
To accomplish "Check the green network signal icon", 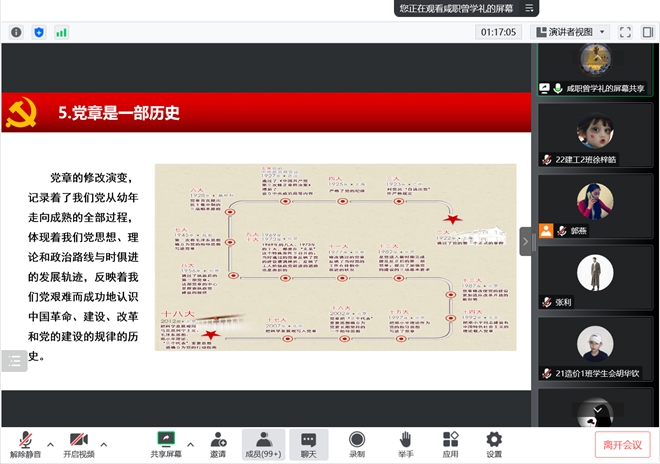I will (61, 32).
